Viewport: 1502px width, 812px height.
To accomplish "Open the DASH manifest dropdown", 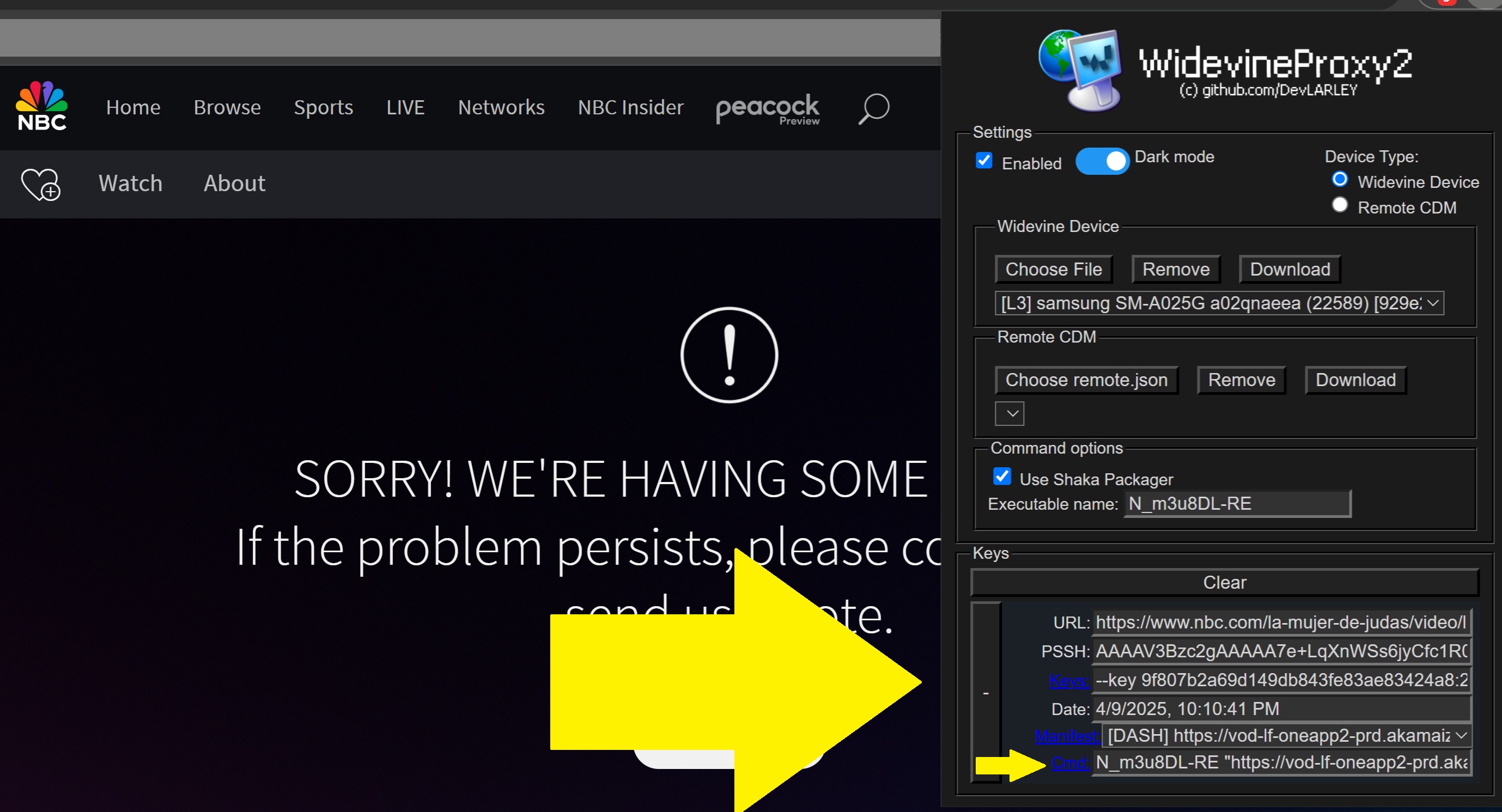I will pos(1286,736).
